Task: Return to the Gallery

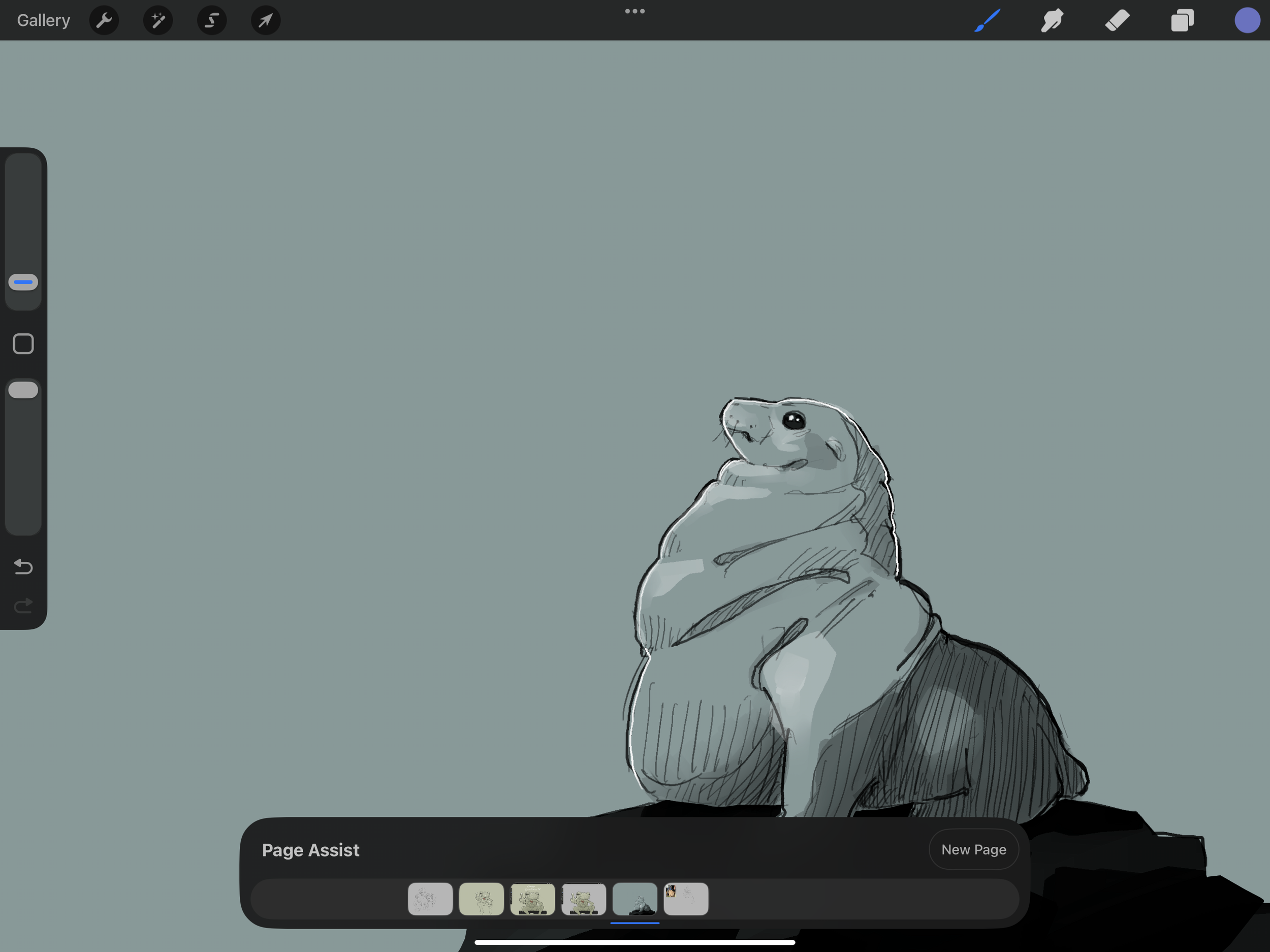Action: click(x=44, y=21)
